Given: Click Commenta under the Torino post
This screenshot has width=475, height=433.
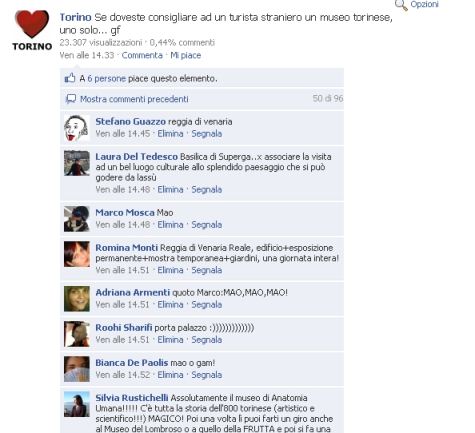Looking at the screenshot, I should point(142,55).
